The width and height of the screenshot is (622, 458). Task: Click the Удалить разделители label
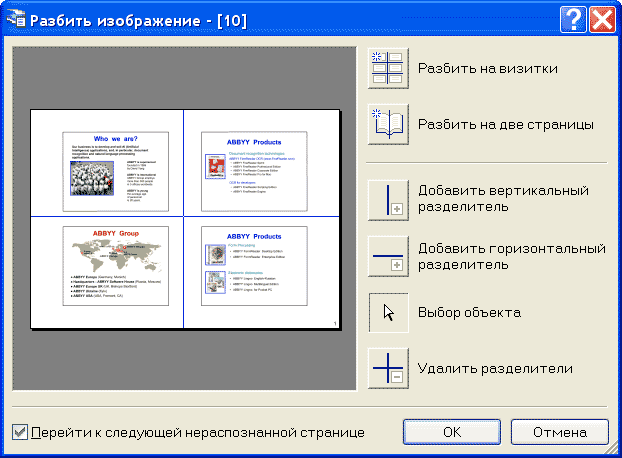tap(495, 369)
